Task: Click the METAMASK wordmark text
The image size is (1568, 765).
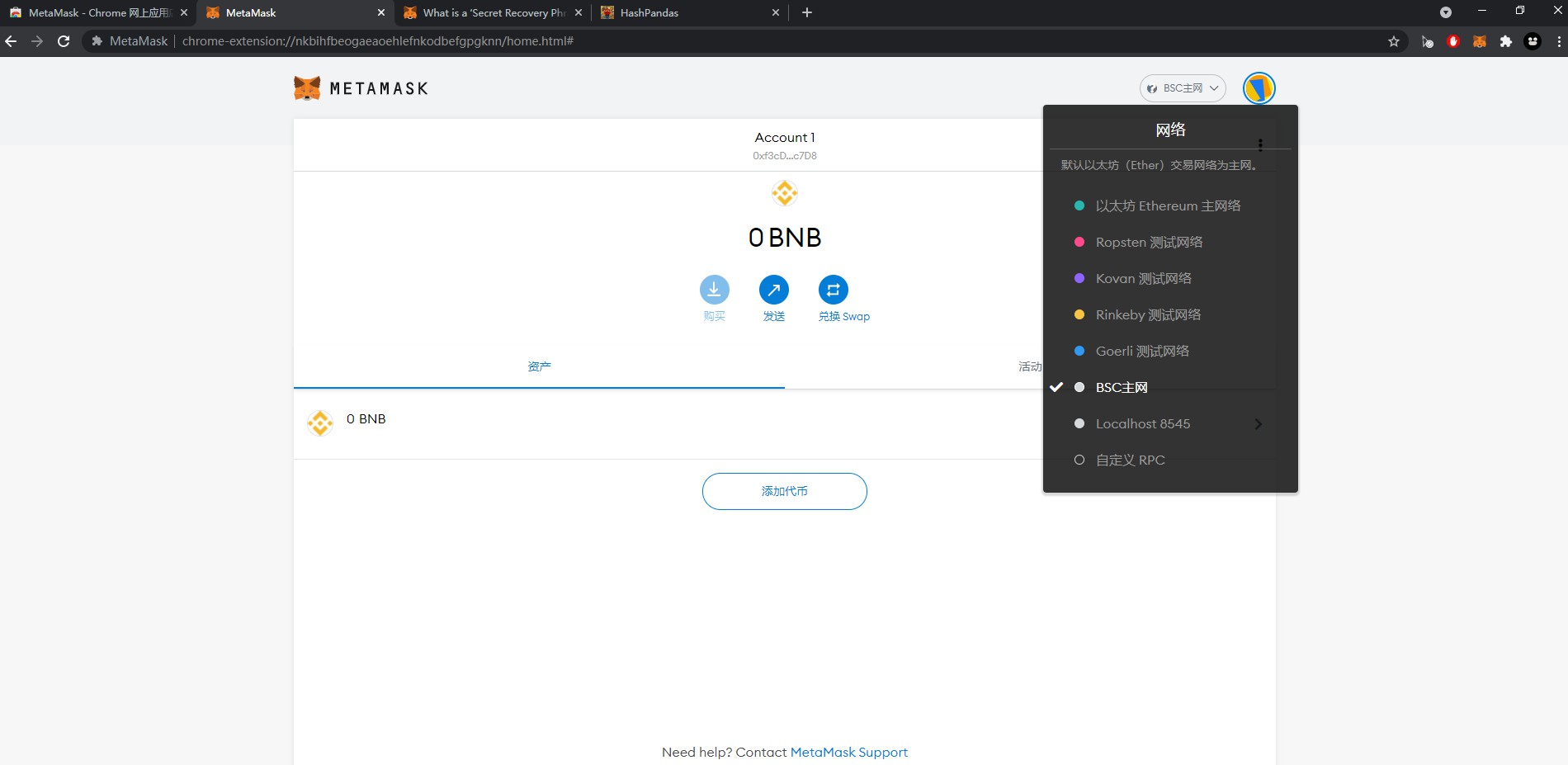Action: (x=379, y=88)
